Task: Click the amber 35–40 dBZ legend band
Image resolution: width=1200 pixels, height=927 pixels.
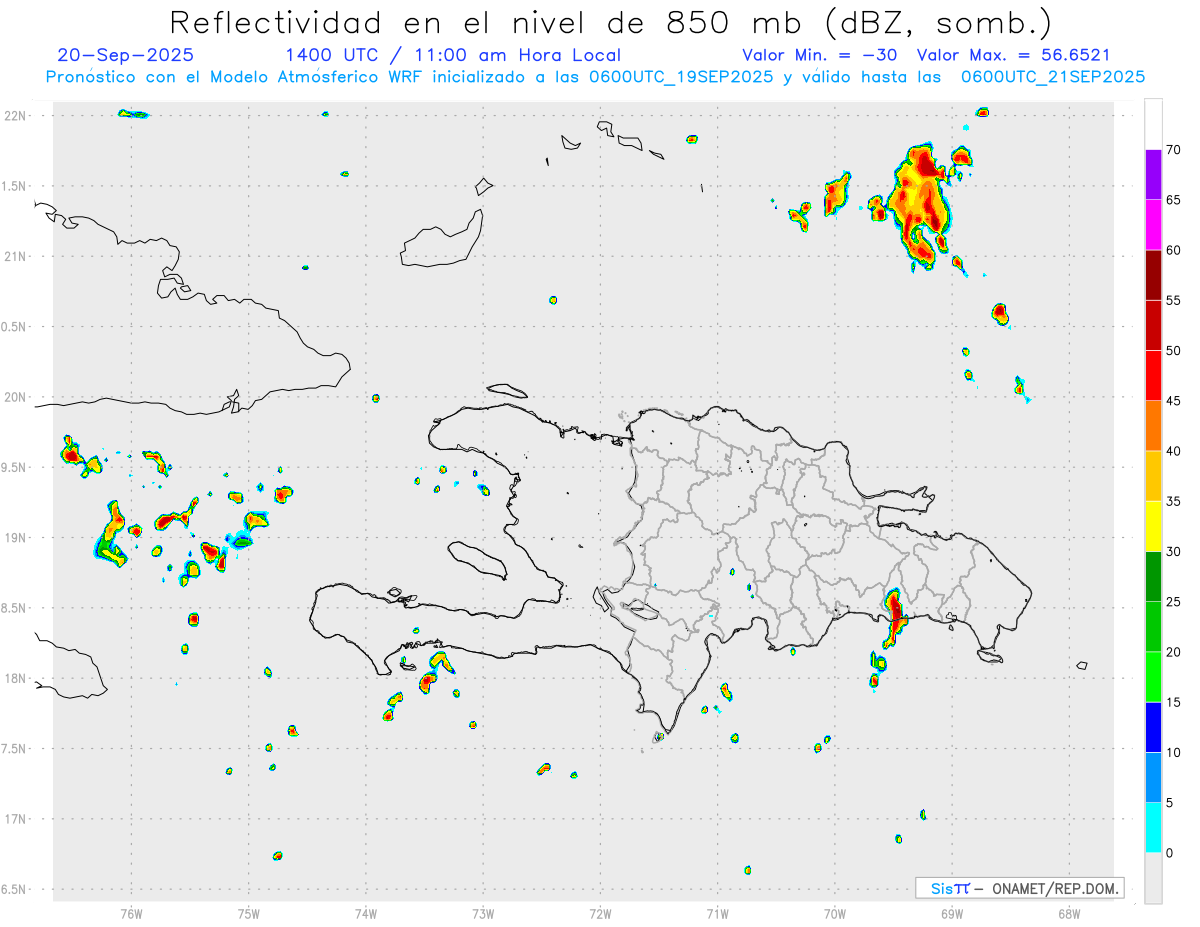Action: point(1153,476)
